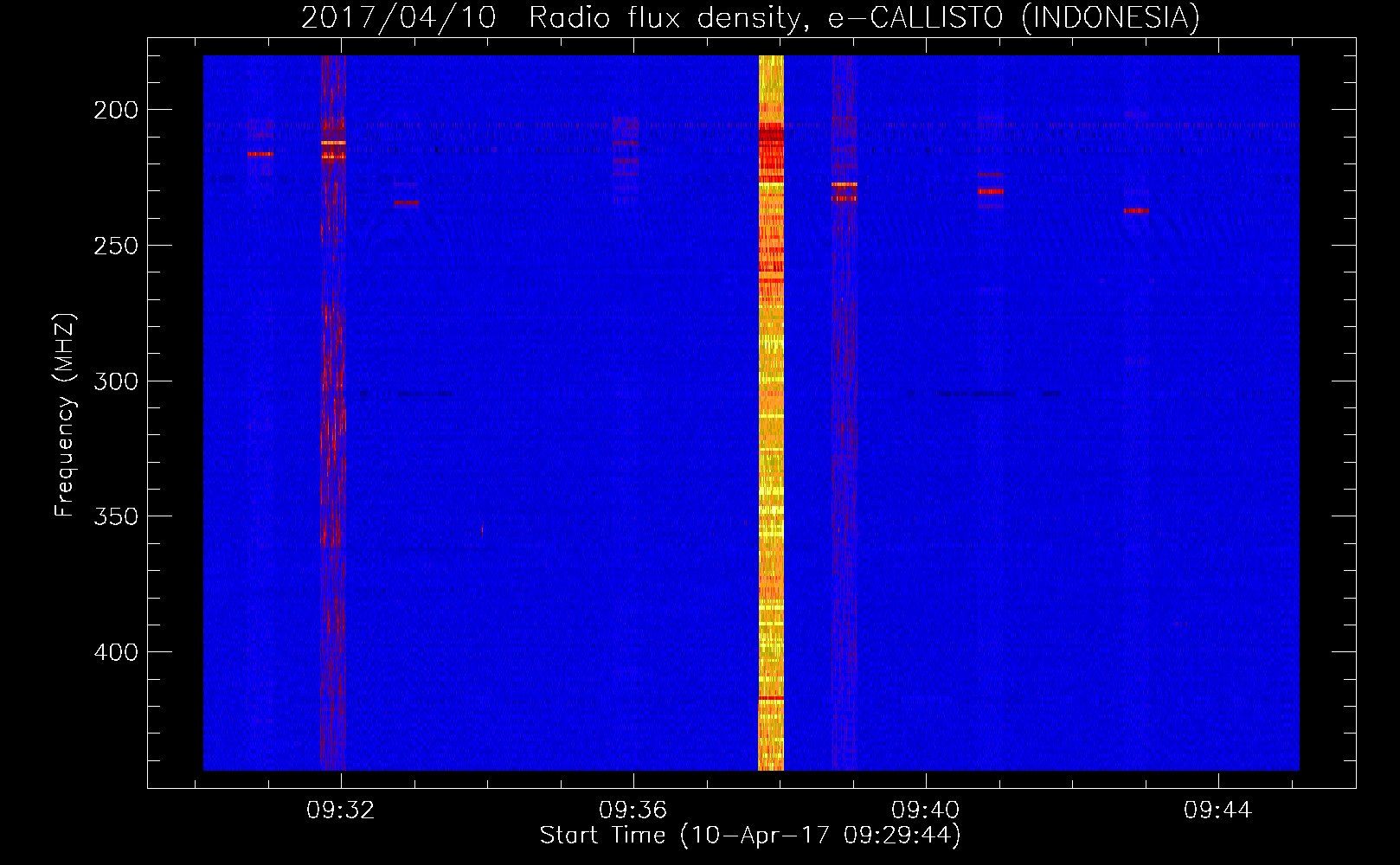The width and height of the screenshot is (1400, 865).
Task: Click the bright yellow burst column near 09:38
Action: [771, 413]
